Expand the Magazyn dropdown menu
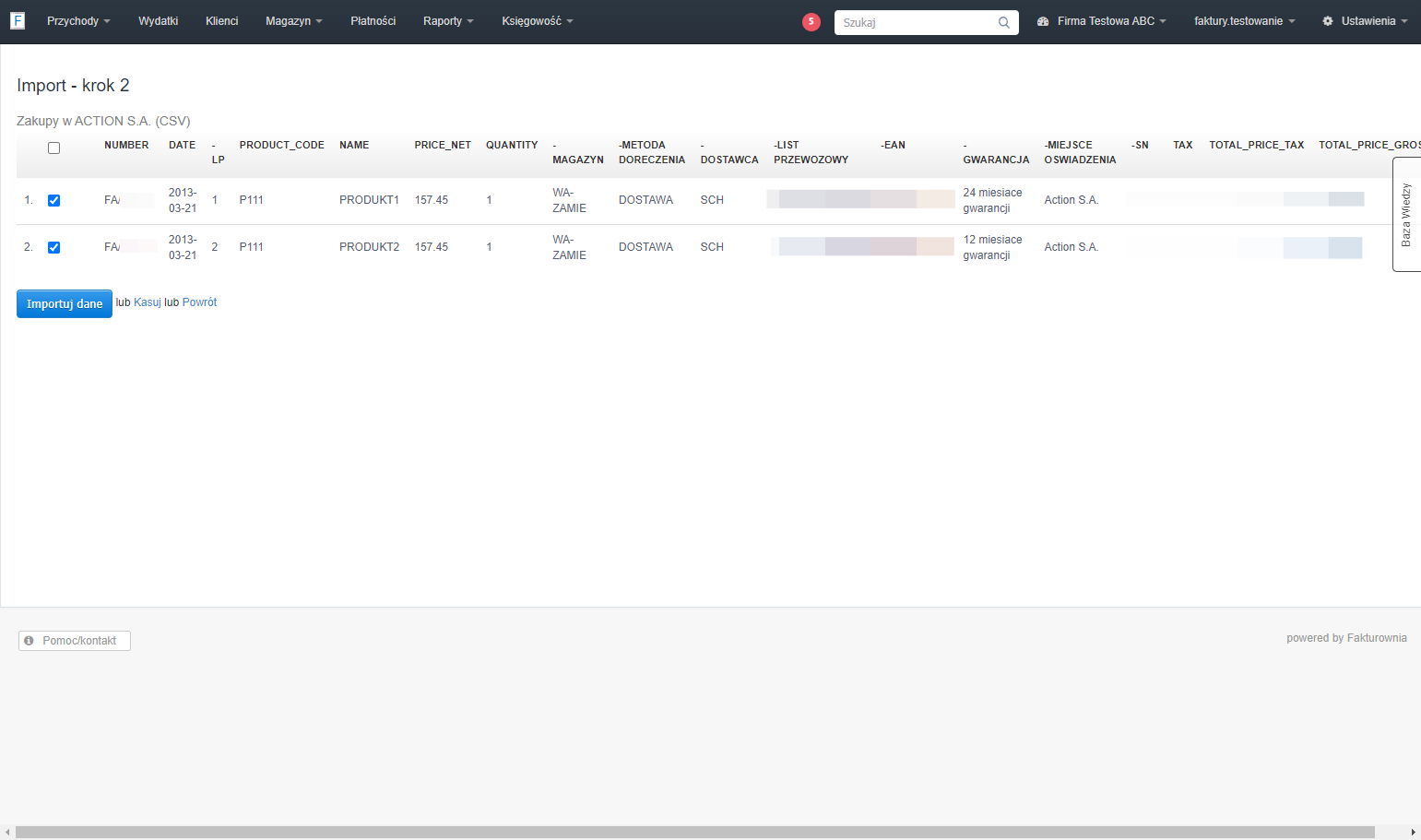1421x840 pixels. (x=294, y=21)
